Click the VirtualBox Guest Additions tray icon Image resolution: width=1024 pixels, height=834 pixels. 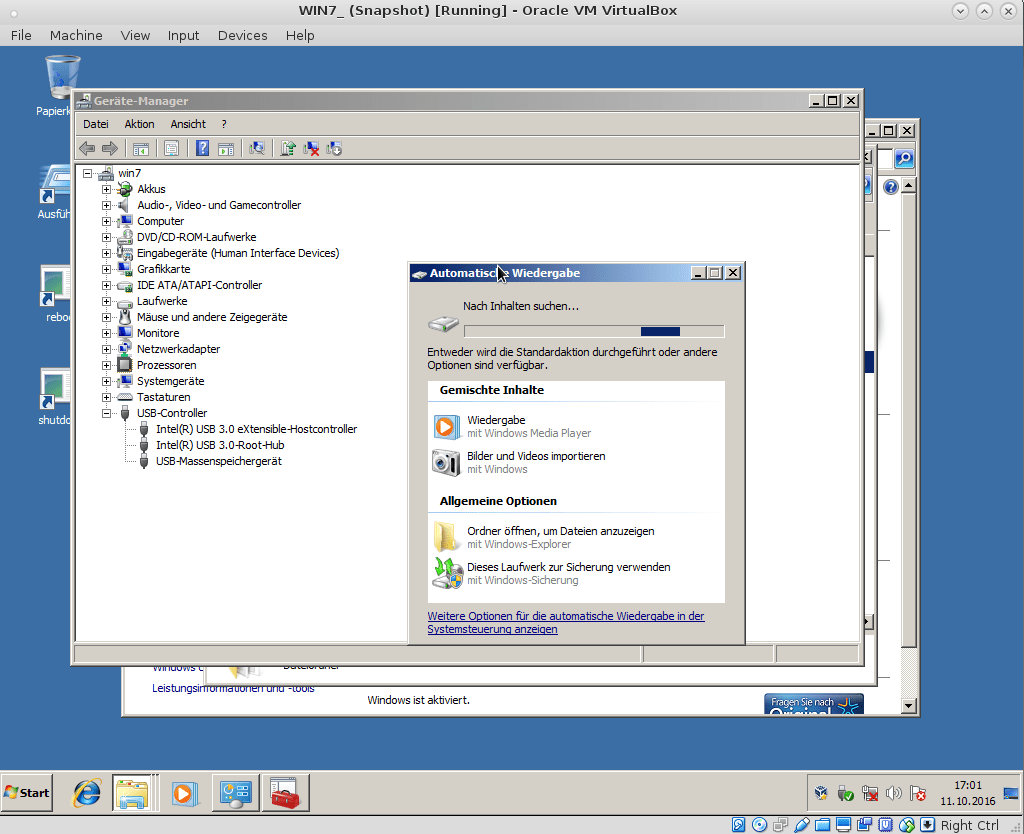822,794
